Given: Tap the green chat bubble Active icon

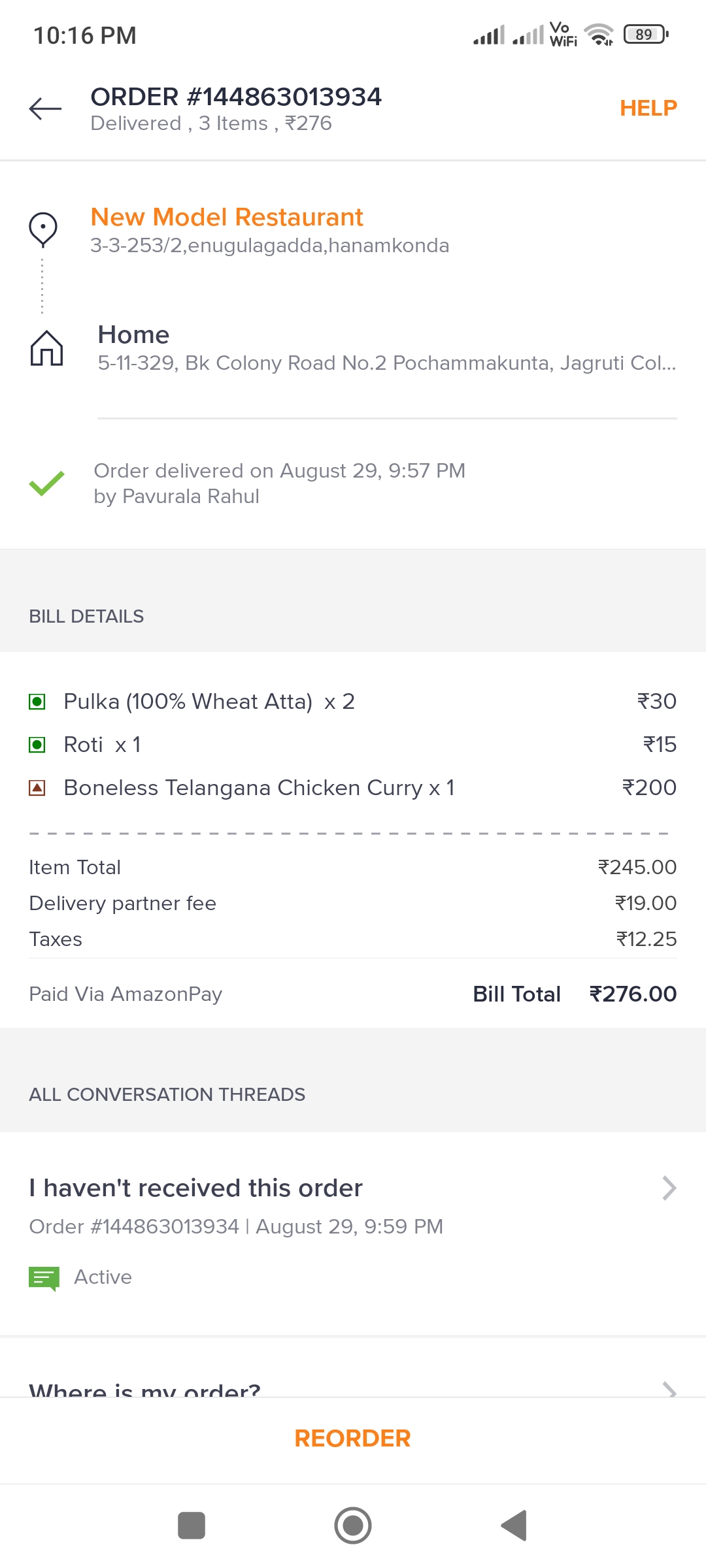Looking at the screenshot, I should (44, 1278).
